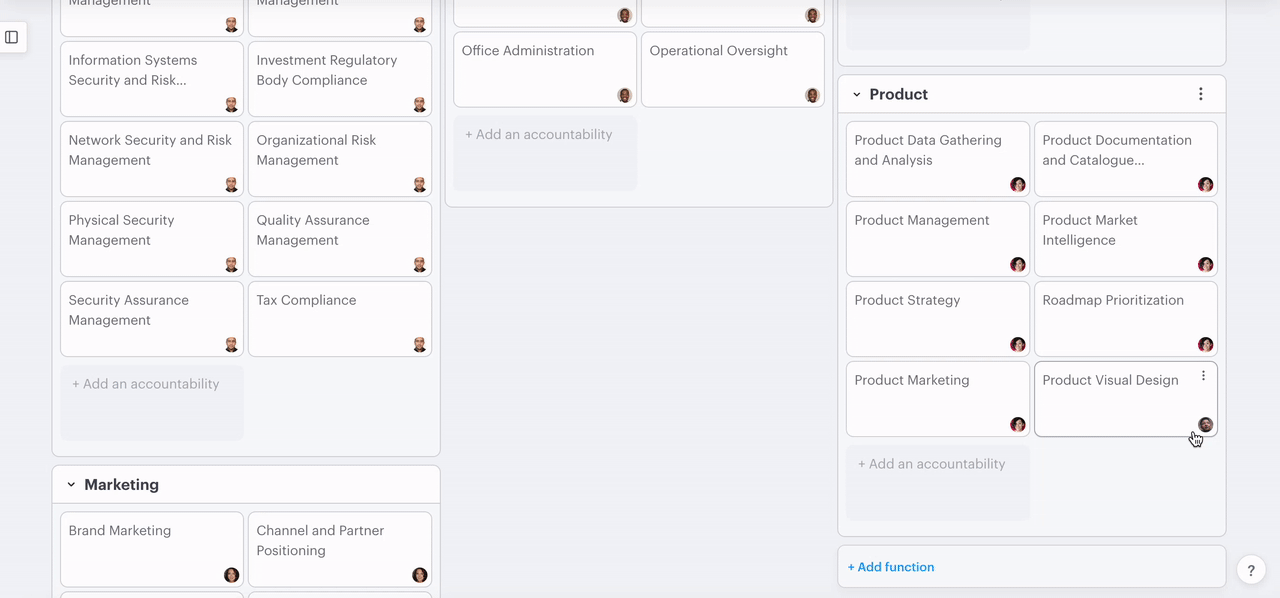Click avatar on Product Visual Design card
This screenshot has width=1280, height=598.
click(x=1205, y=425)
